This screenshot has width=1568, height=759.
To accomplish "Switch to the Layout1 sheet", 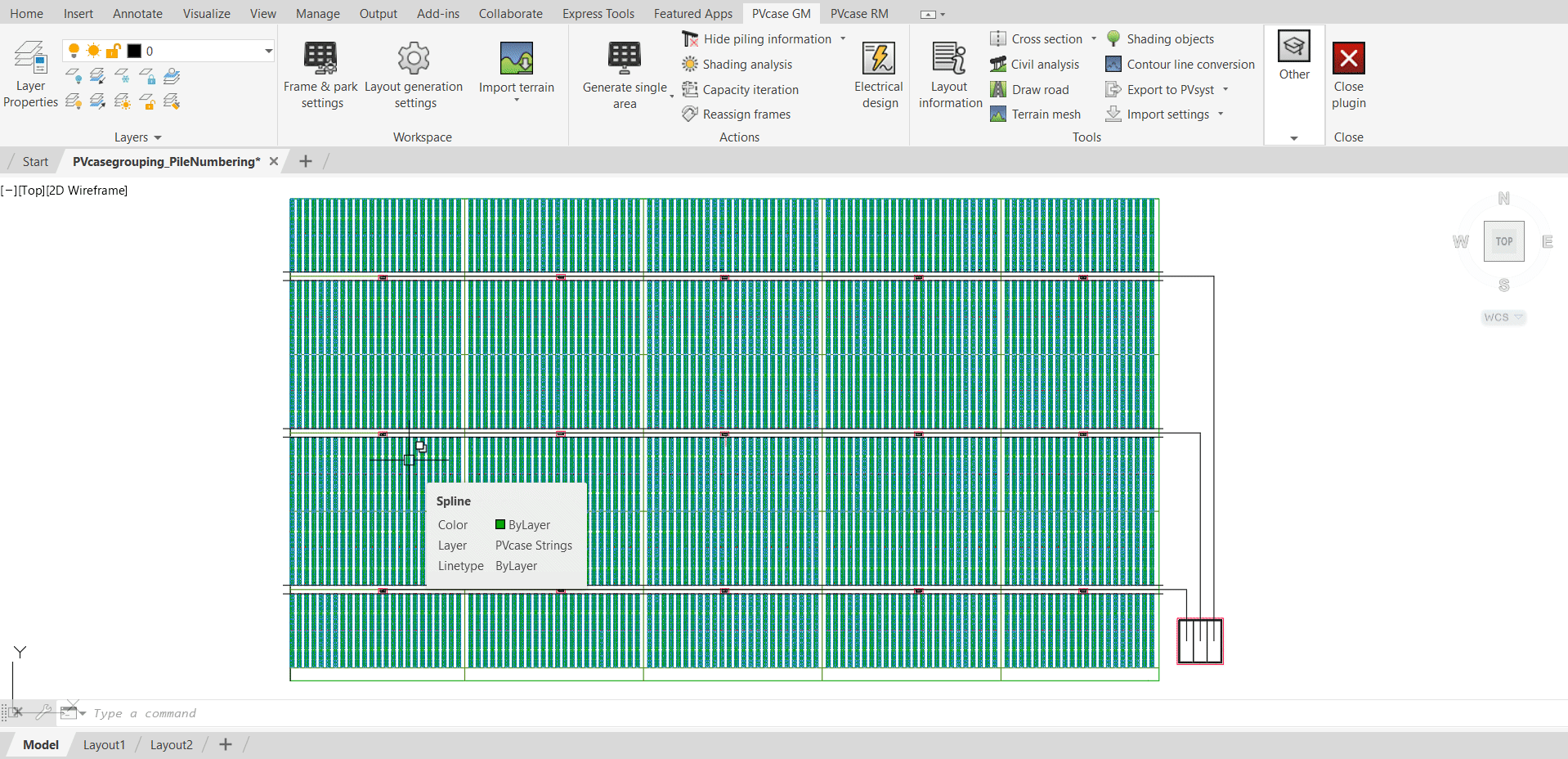I will [103, 744].
